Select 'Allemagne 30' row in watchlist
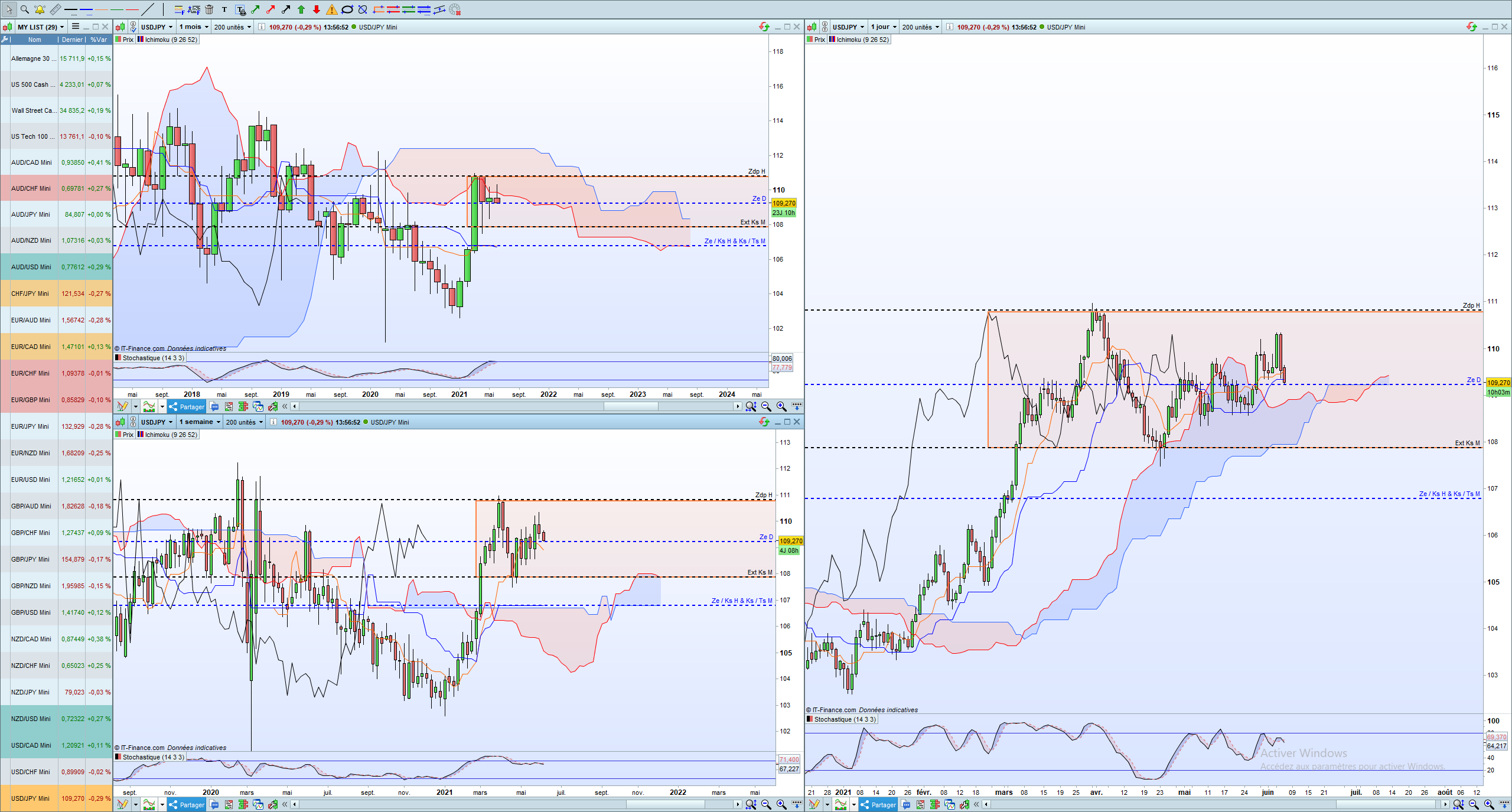Screen dimensions: 1512x812 click(x=56, y=58)
